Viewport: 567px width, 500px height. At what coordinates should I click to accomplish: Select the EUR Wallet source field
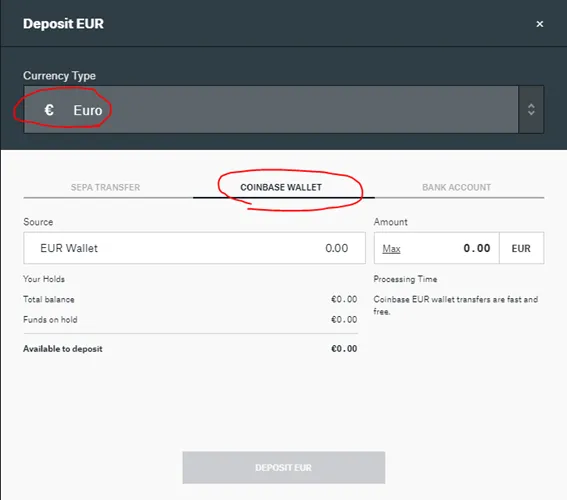tap(195, 248)
